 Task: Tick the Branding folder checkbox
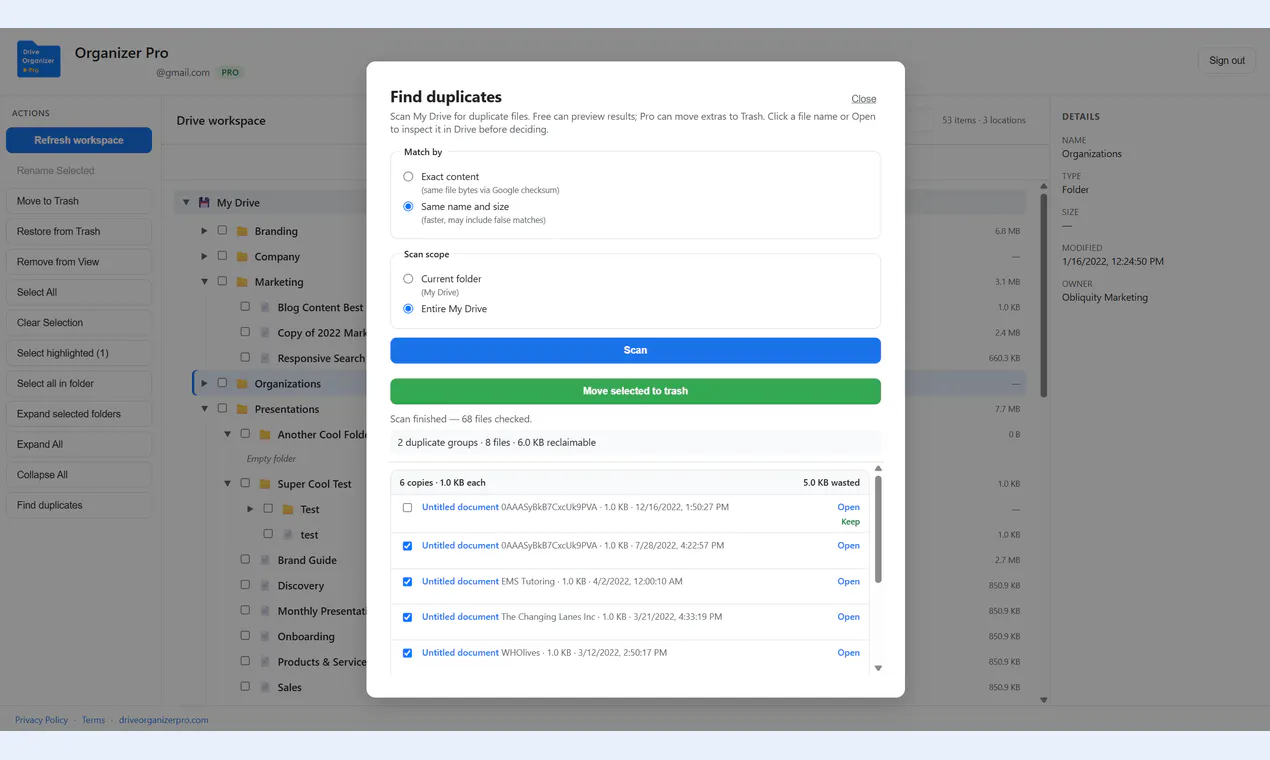pyautogui.click(x=222, y=230)
